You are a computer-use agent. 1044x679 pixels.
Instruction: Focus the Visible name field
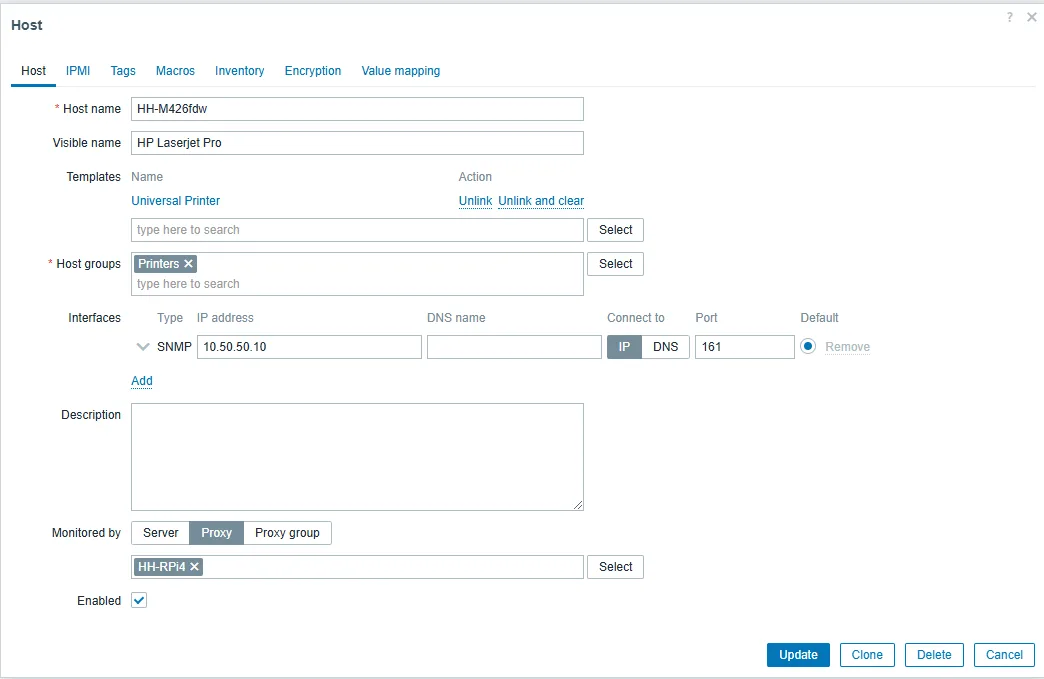[x=358, y=143]
